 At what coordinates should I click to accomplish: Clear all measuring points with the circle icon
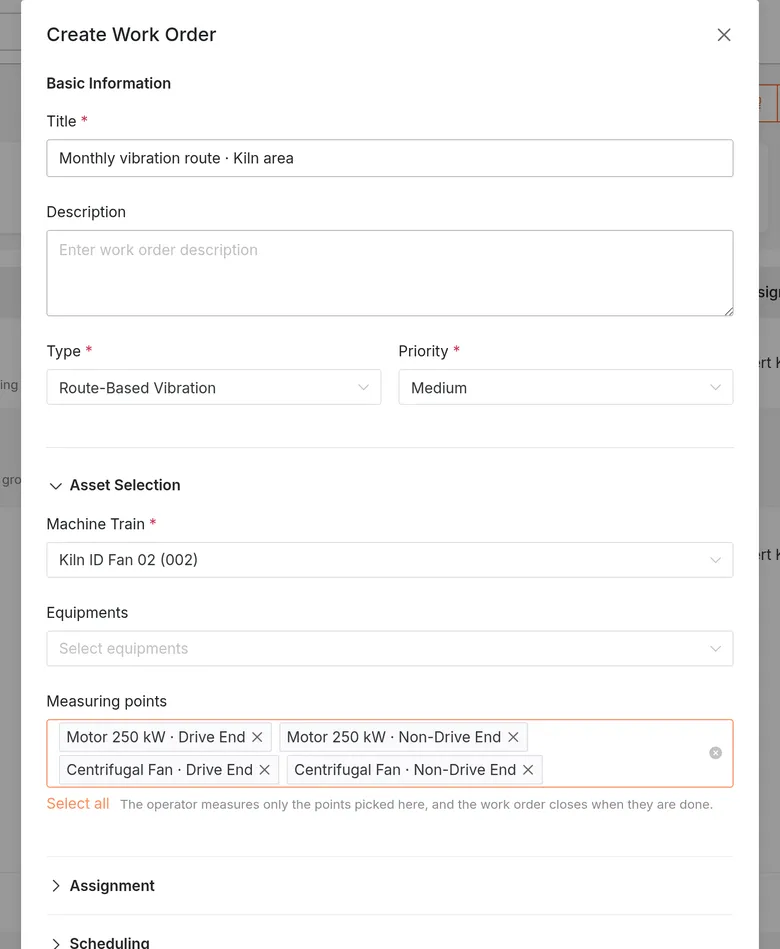pyautogui.click(x=715, y=753)
